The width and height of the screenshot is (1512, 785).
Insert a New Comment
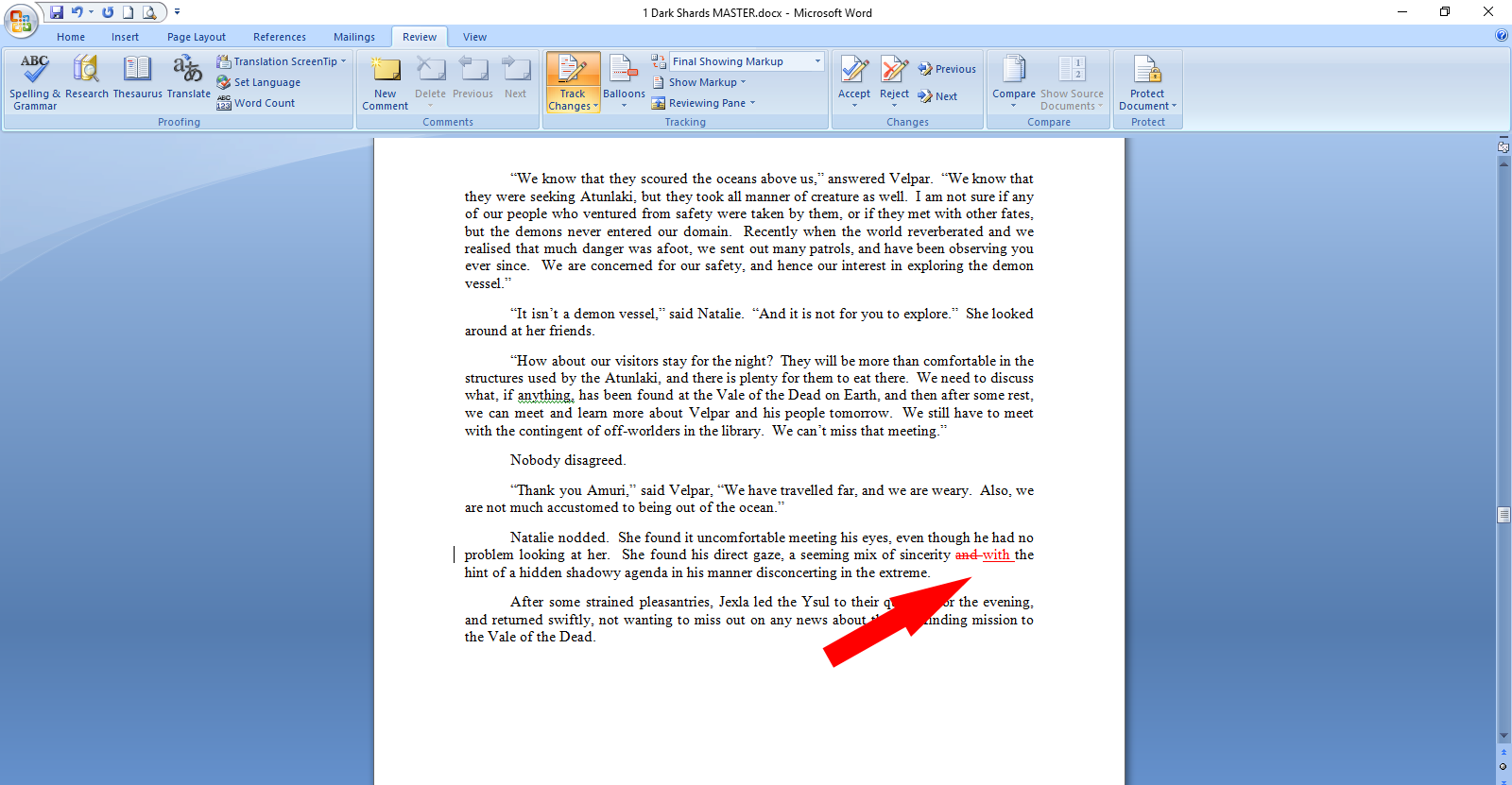click(385, 81)
